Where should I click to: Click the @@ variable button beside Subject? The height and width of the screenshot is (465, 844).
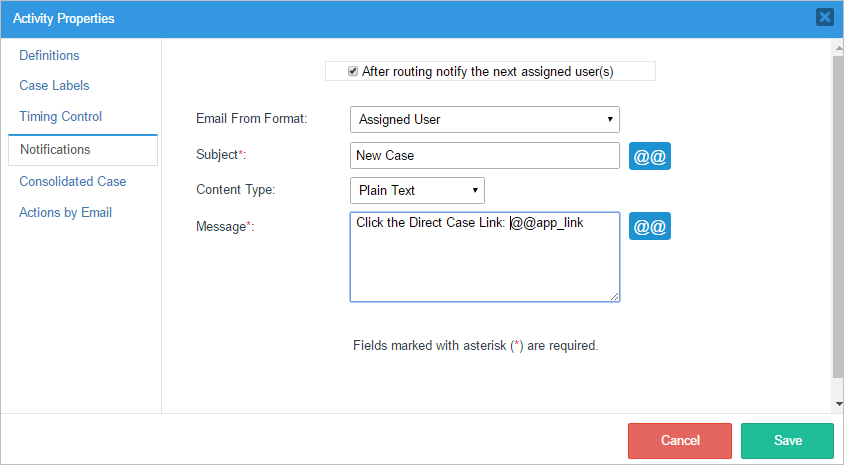pos(650,157)
